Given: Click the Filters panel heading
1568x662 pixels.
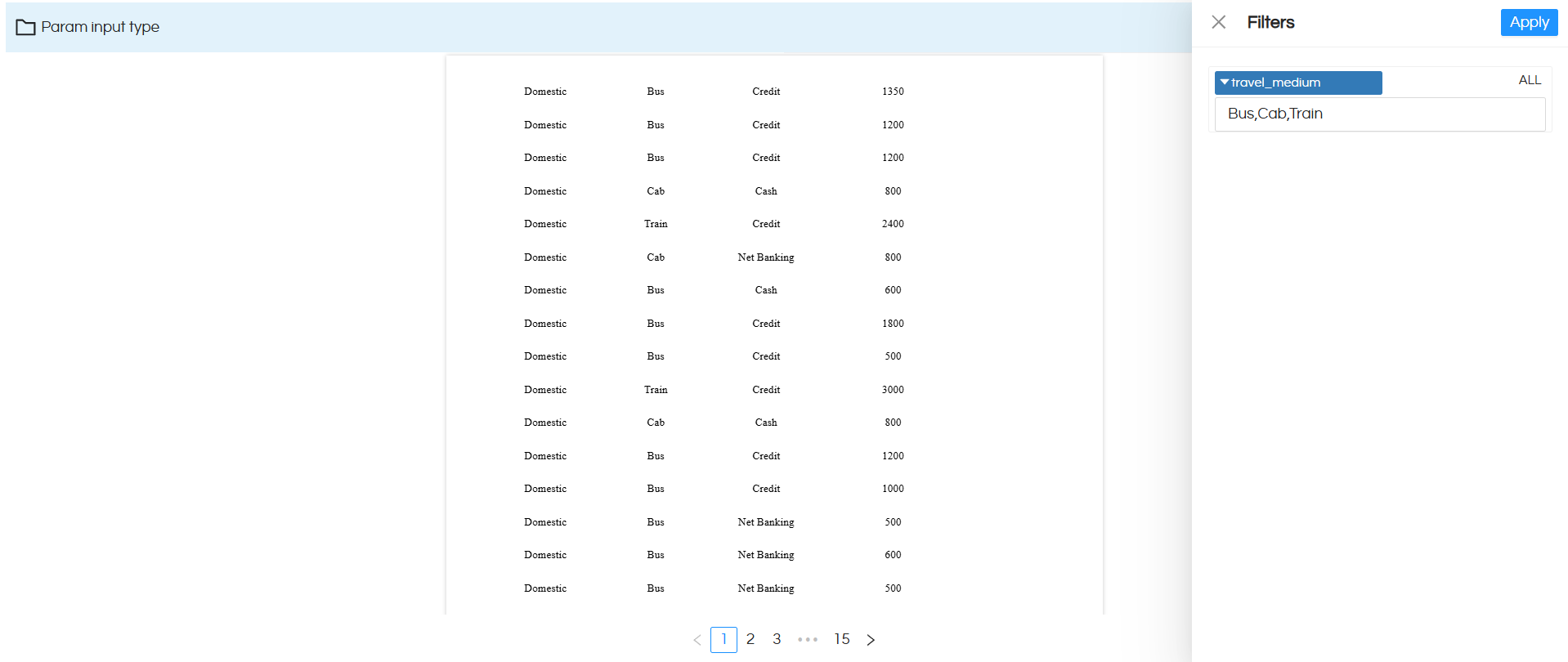Looking at the screenshot, I should (1270, 22).
